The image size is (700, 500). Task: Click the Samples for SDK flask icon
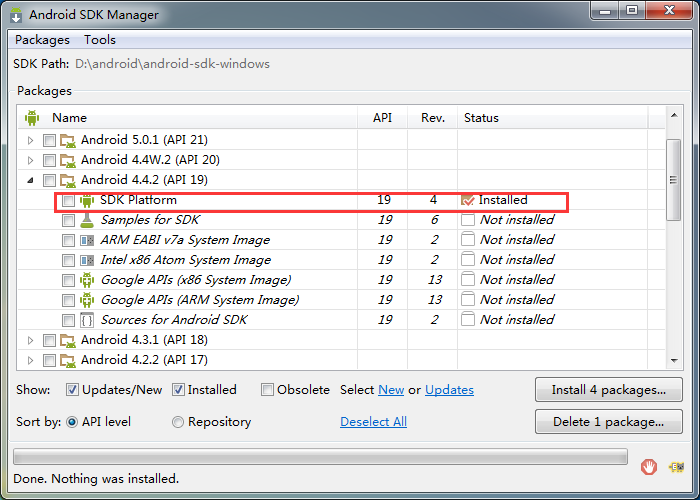pos(87,220)
